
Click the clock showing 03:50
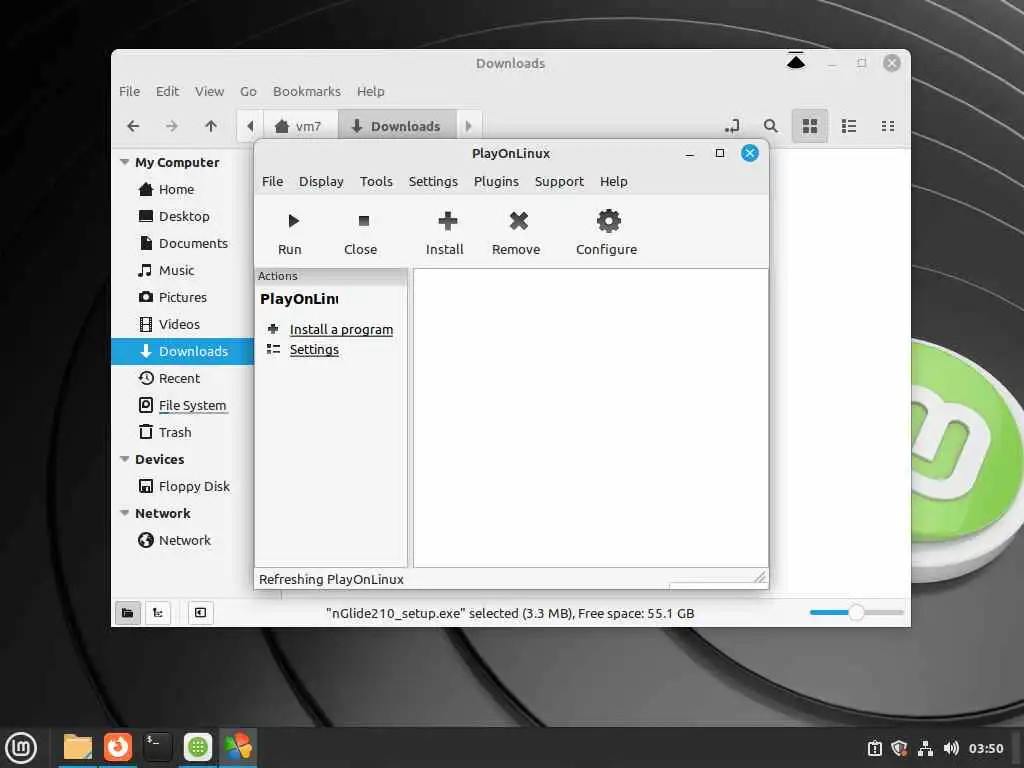(x=985, y=748)
